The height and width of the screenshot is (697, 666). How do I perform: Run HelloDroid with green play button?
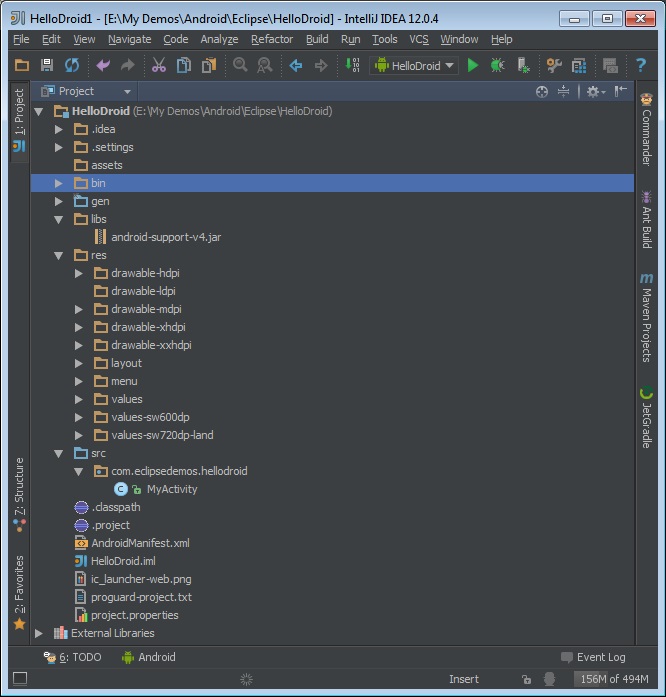[473, 66]
